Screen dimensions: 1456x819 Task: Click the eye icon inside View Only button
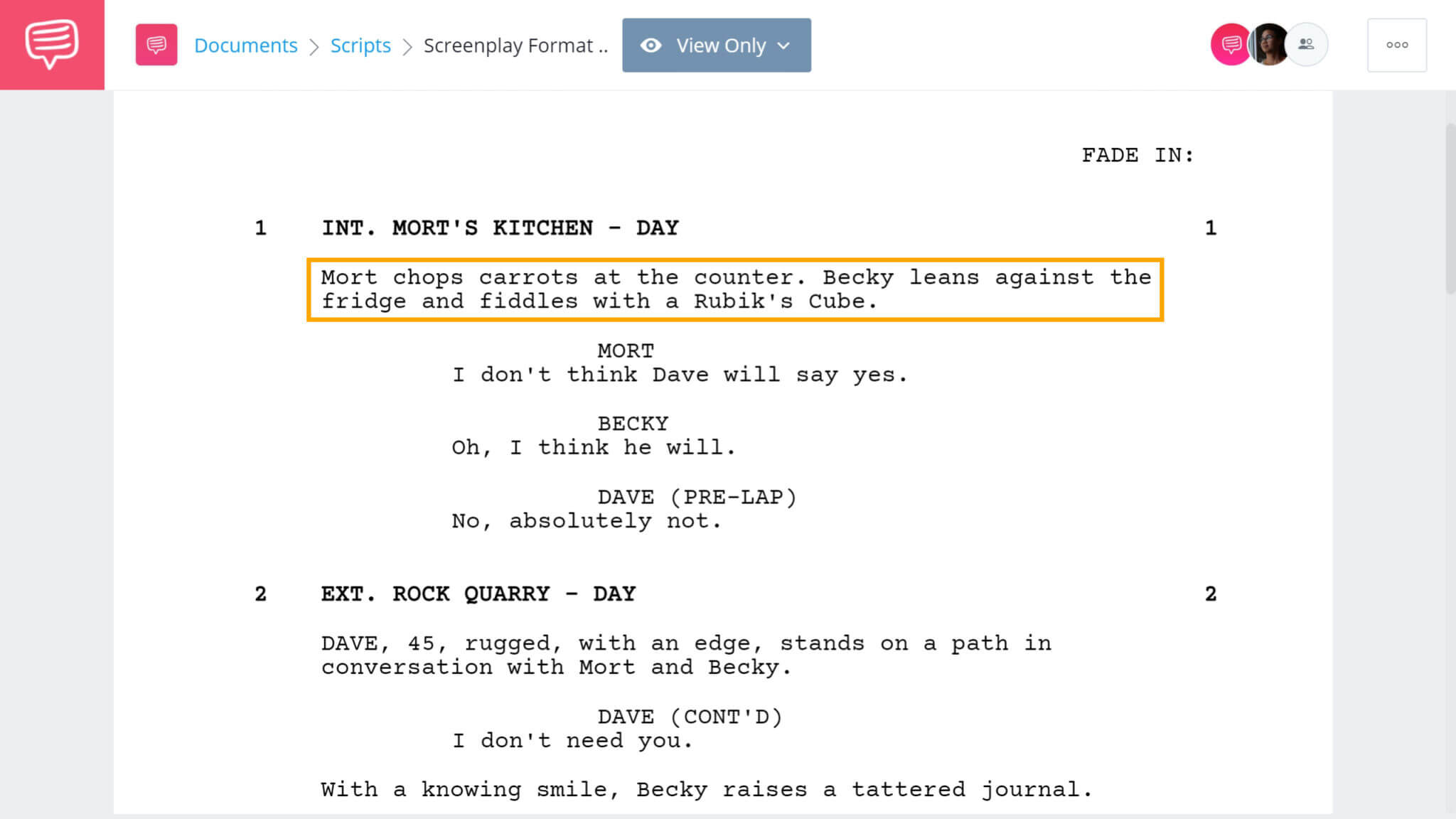[x=650, y=45]
